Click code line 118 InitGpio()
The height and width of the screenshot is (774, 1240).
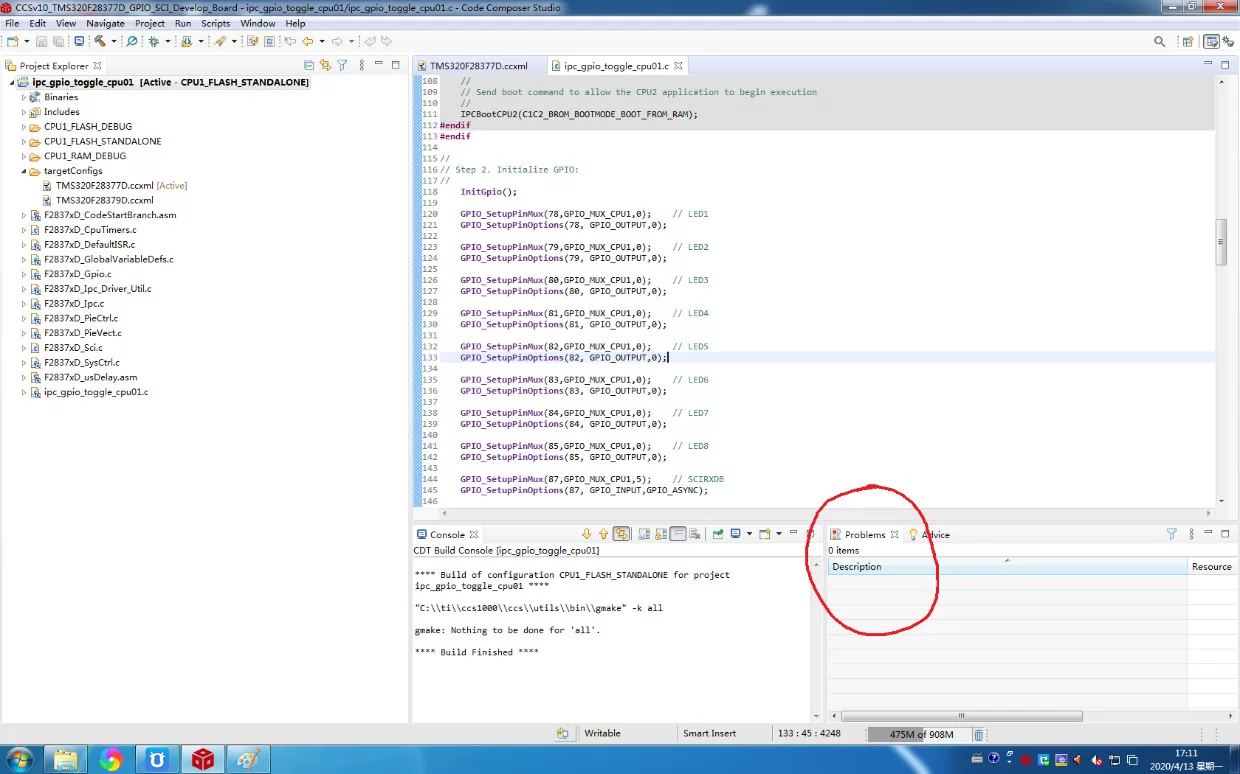(x=489, y=192)
